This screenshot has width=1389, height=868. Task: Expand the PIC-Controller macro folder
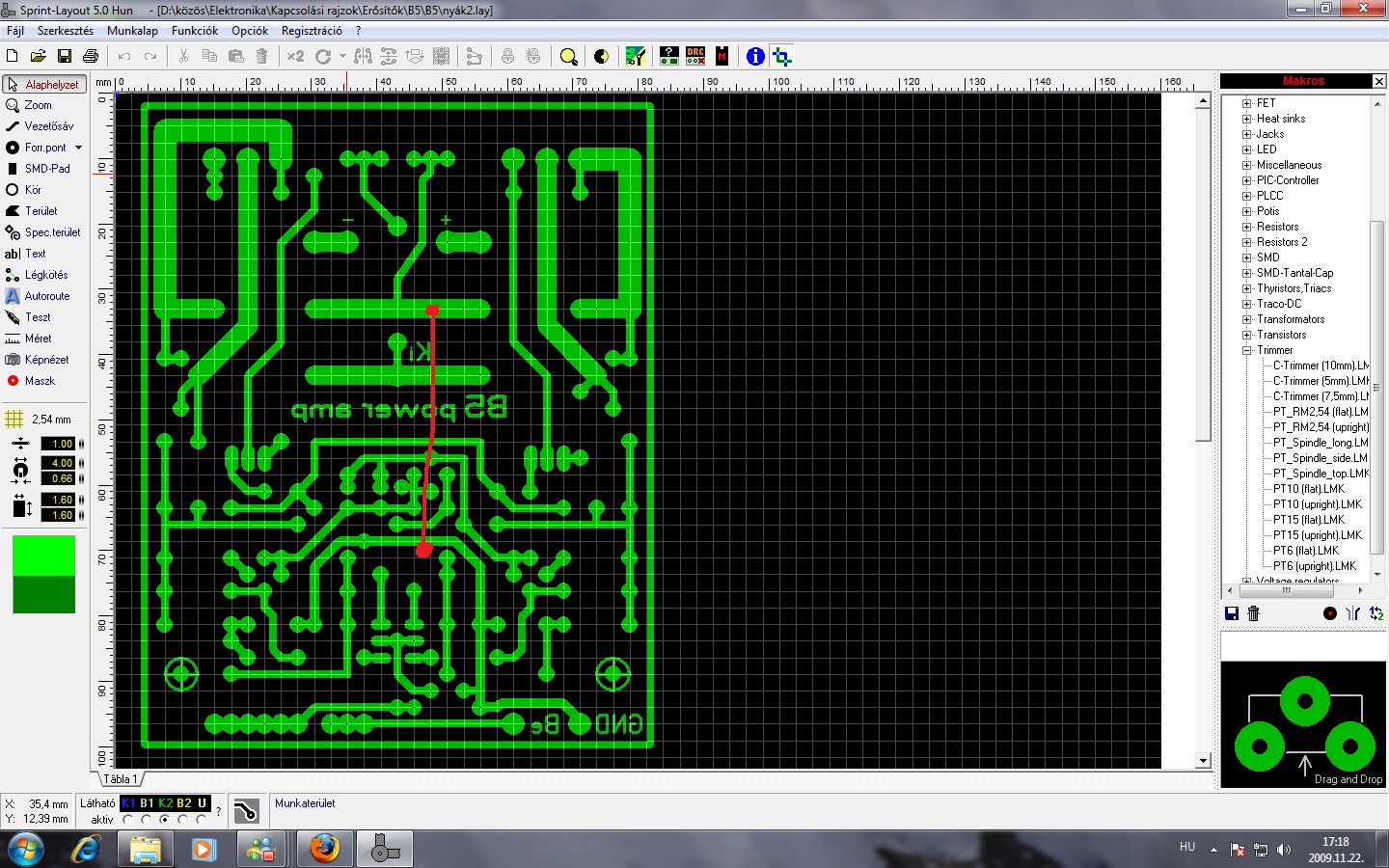1246,180
